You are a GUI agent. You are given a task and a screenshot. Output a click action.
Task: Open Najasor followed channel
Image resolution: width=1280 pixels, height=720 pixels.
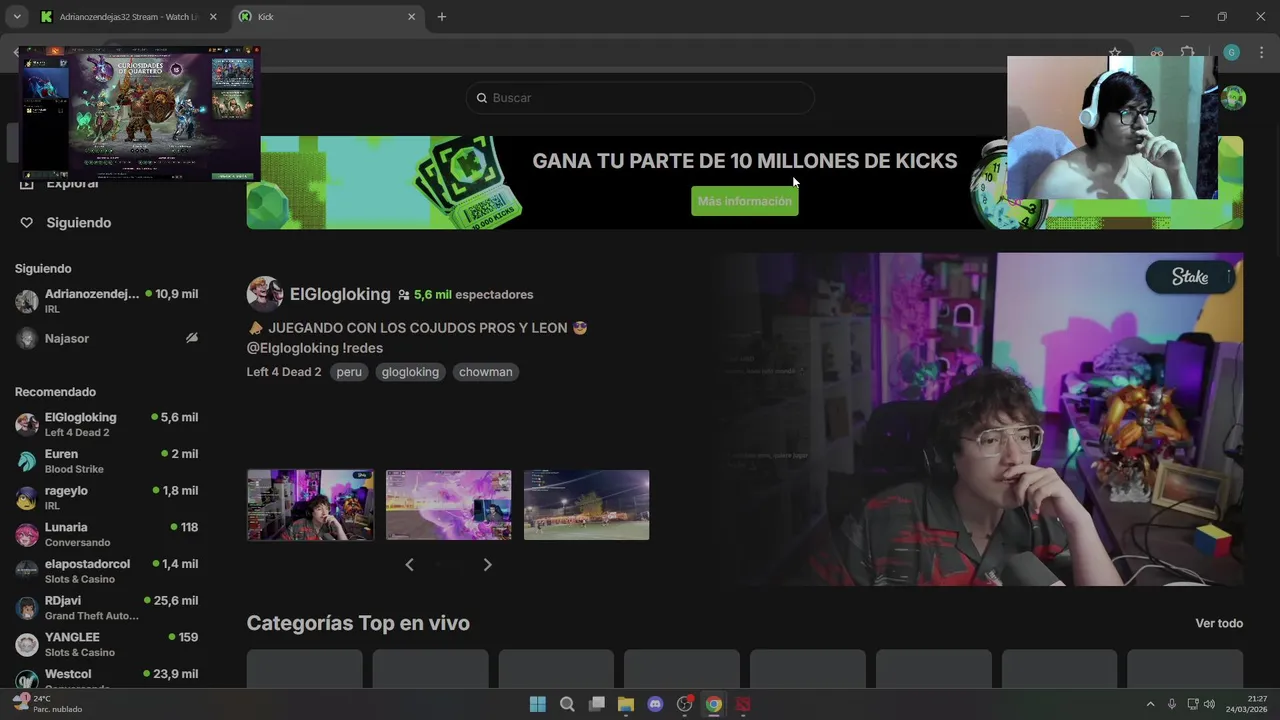click(x=107, y=338)
